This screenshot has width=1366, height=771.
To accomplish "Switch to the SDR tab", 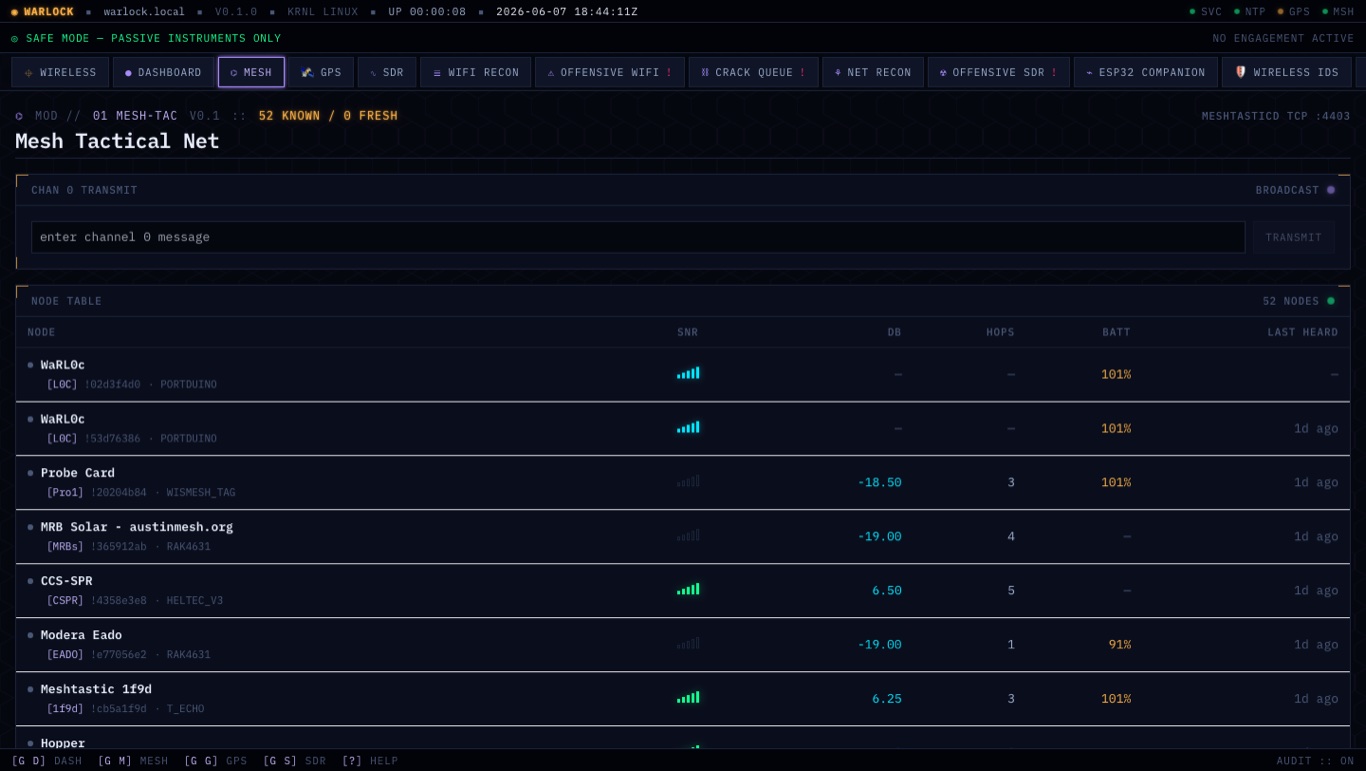I will coord(387,72).
